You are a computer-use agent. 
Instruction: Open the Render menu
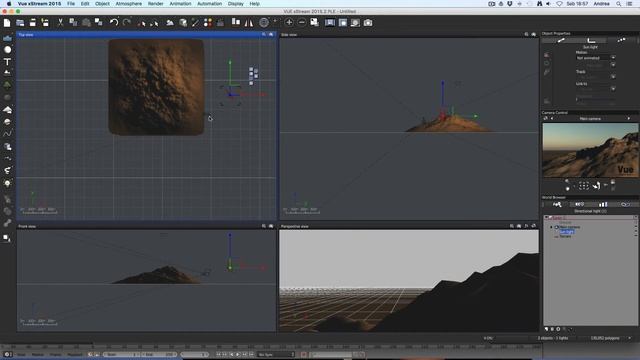point(156,4)
